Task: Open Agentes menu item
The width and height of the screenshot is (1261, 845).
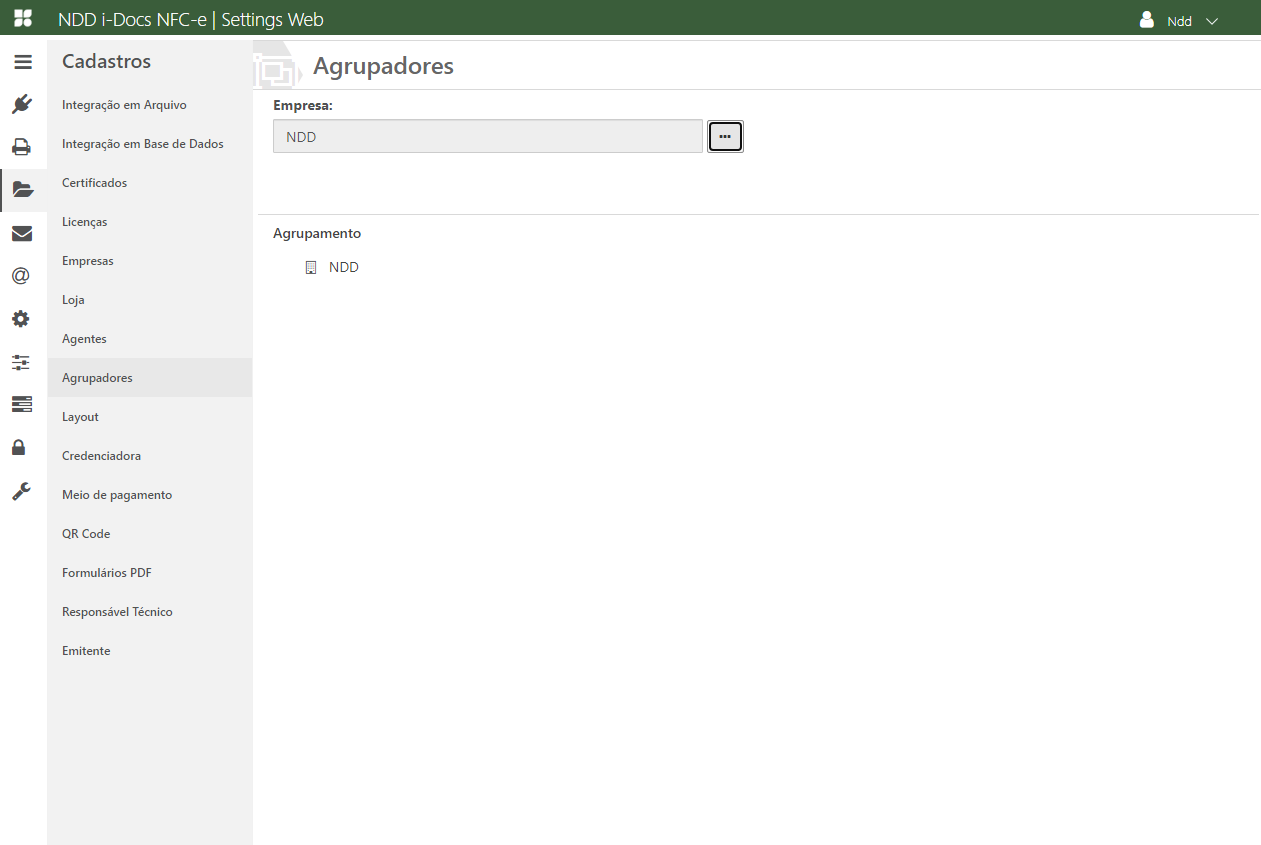Action: 150,339
